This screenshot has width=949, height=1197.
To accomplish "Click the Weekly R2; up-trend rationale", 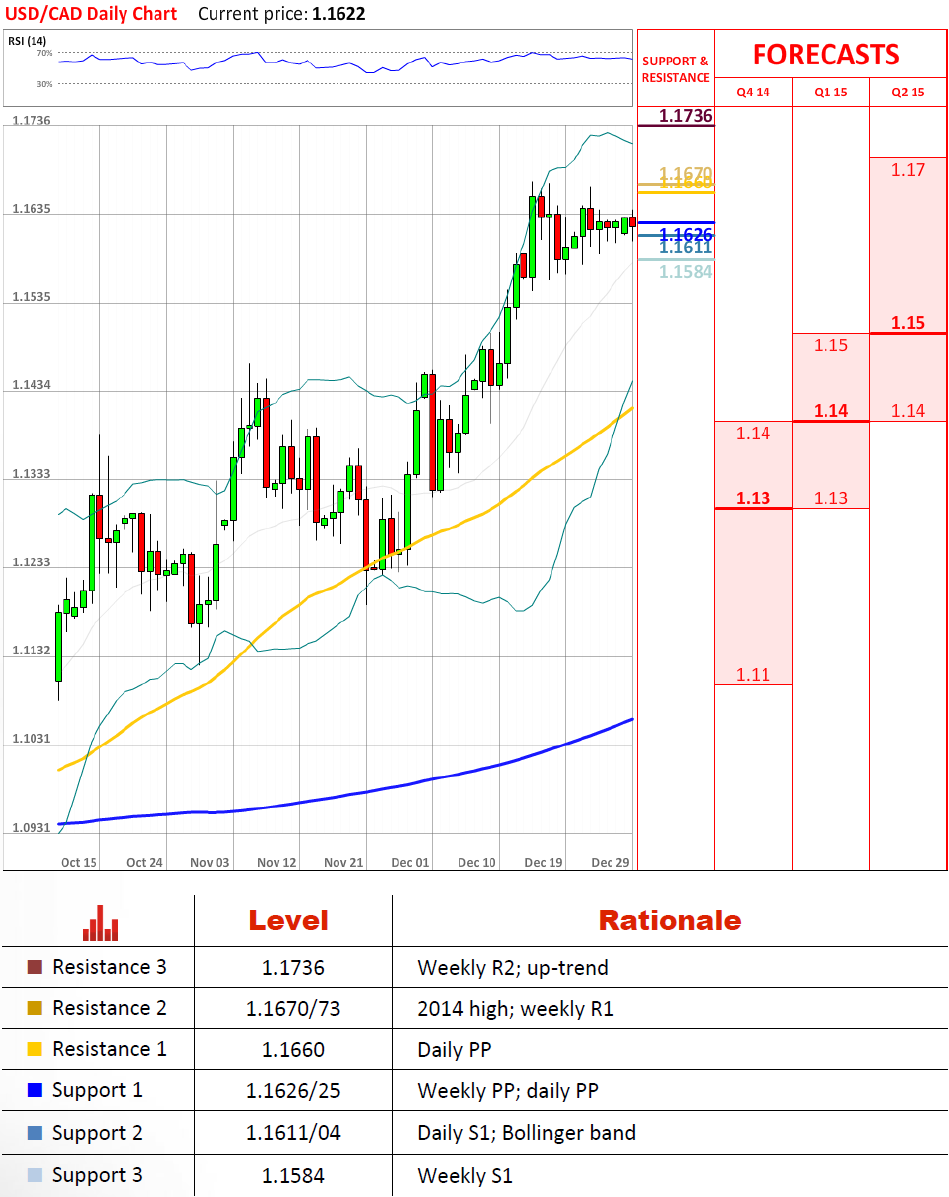I will (x=513, y=968).
